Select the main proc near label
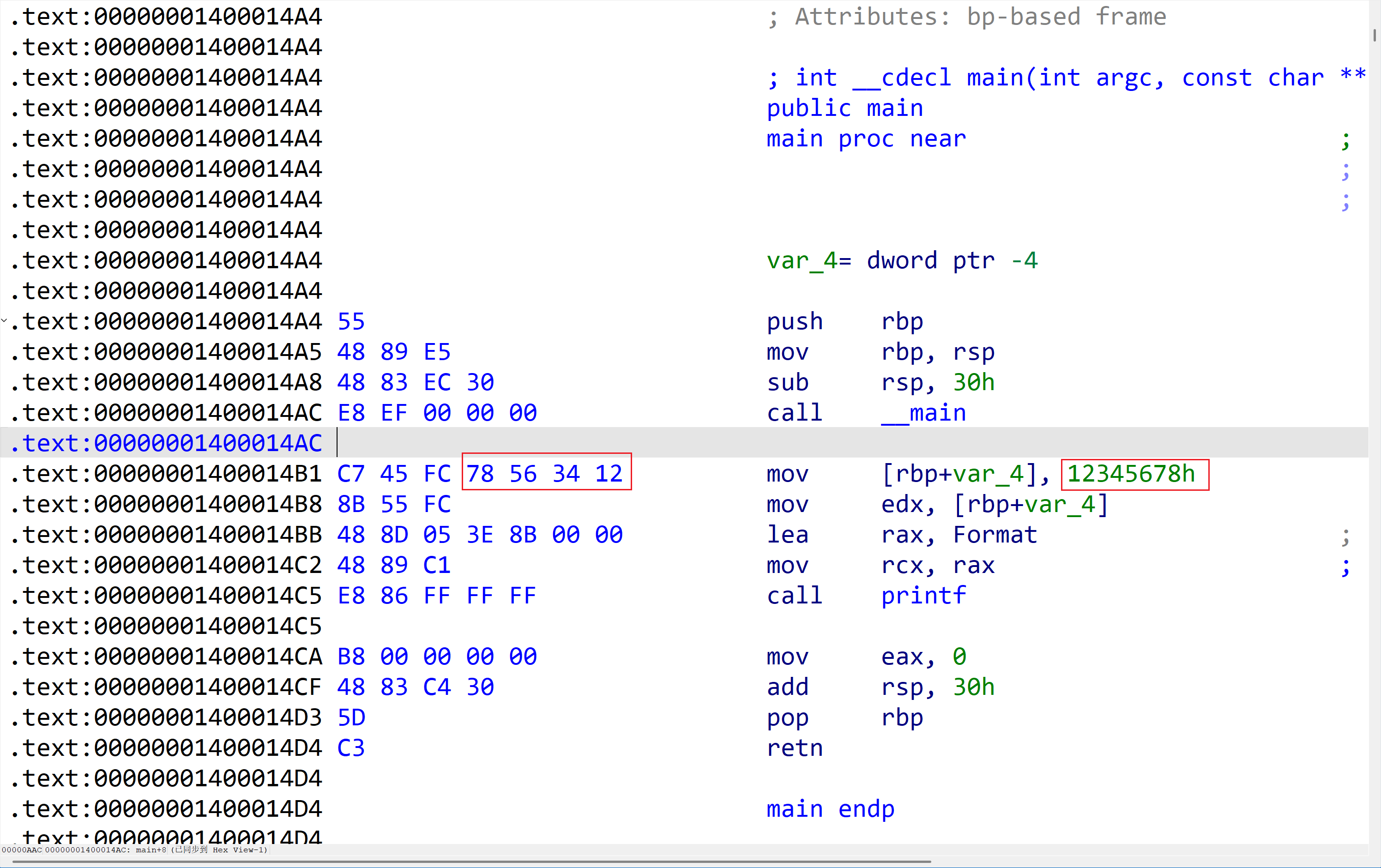Screen dimensions: 1381x868 [x=866, y=139]
